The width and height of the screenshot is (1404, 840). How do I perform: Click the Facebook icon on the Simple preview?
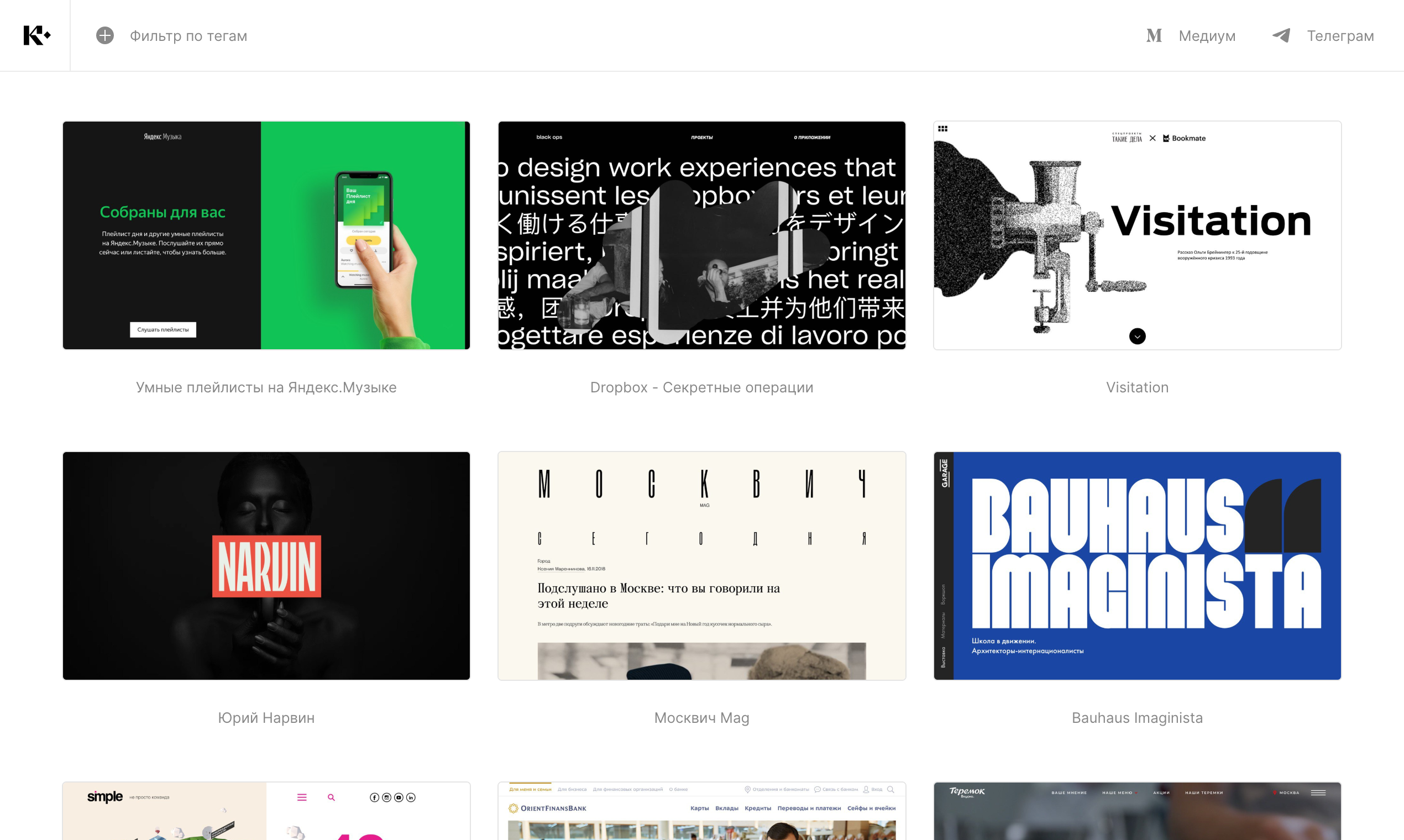(375, 798)
